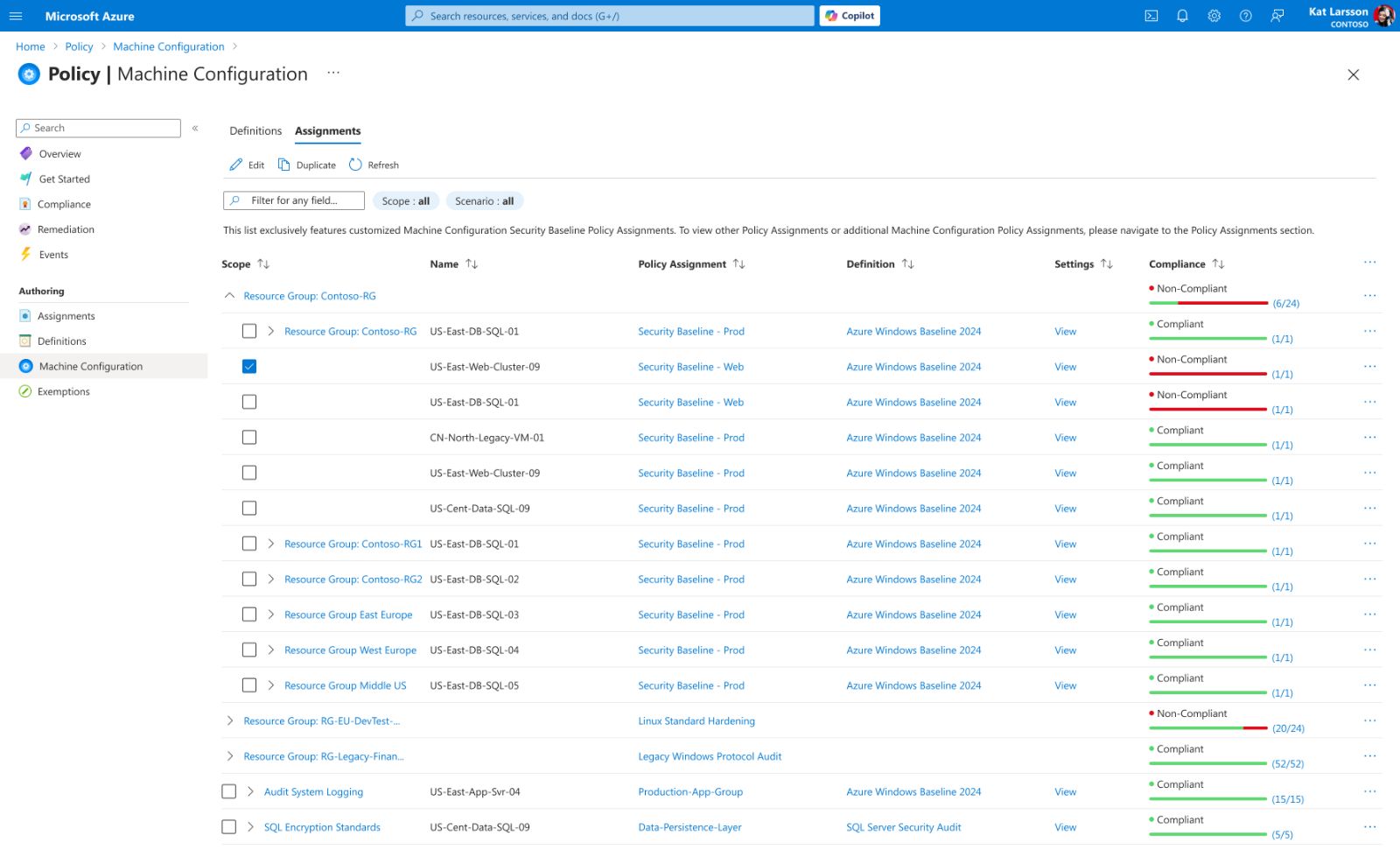Expand the Resource Group East Europe row

coord(270,615)
